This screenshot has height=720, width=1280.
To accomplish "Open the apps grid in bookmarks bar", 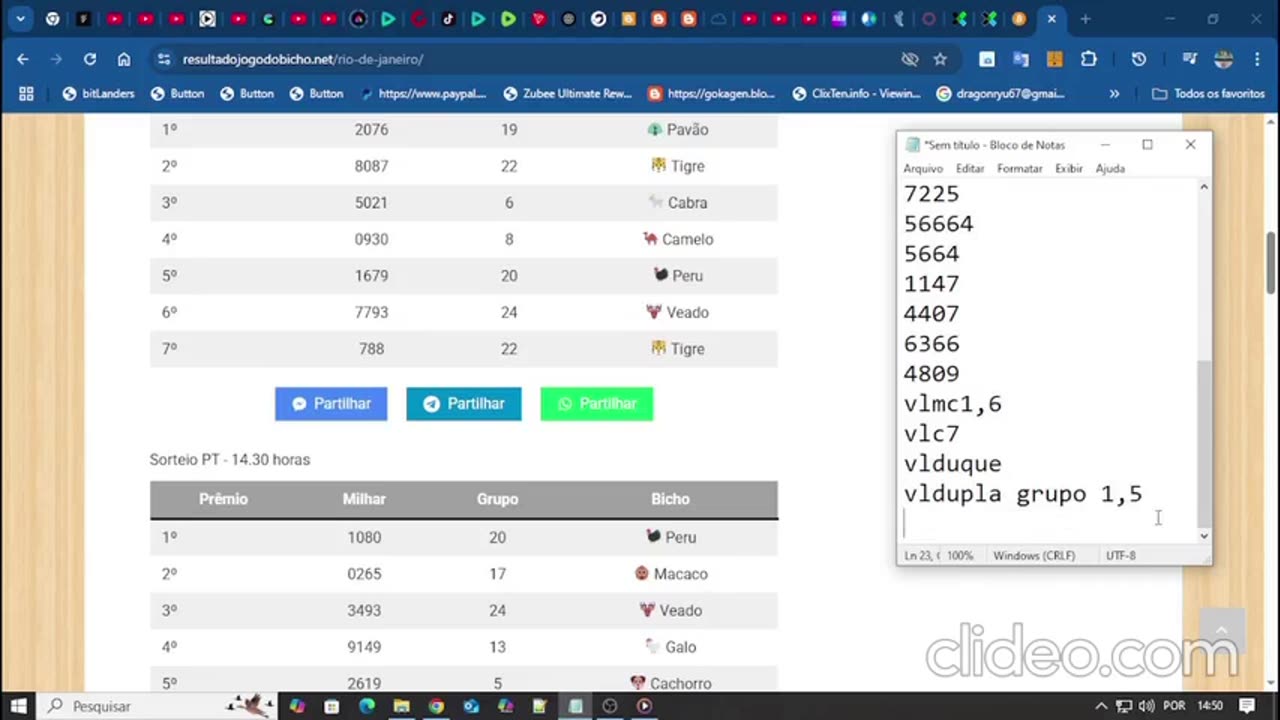I will [x=26, y=93].
